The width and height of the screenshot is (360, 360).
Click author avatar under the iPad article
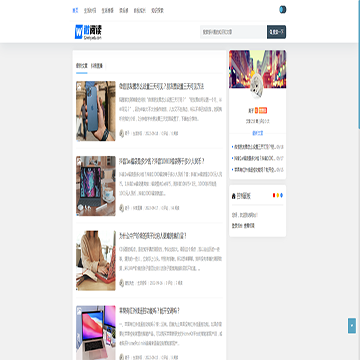pos(122,208)
